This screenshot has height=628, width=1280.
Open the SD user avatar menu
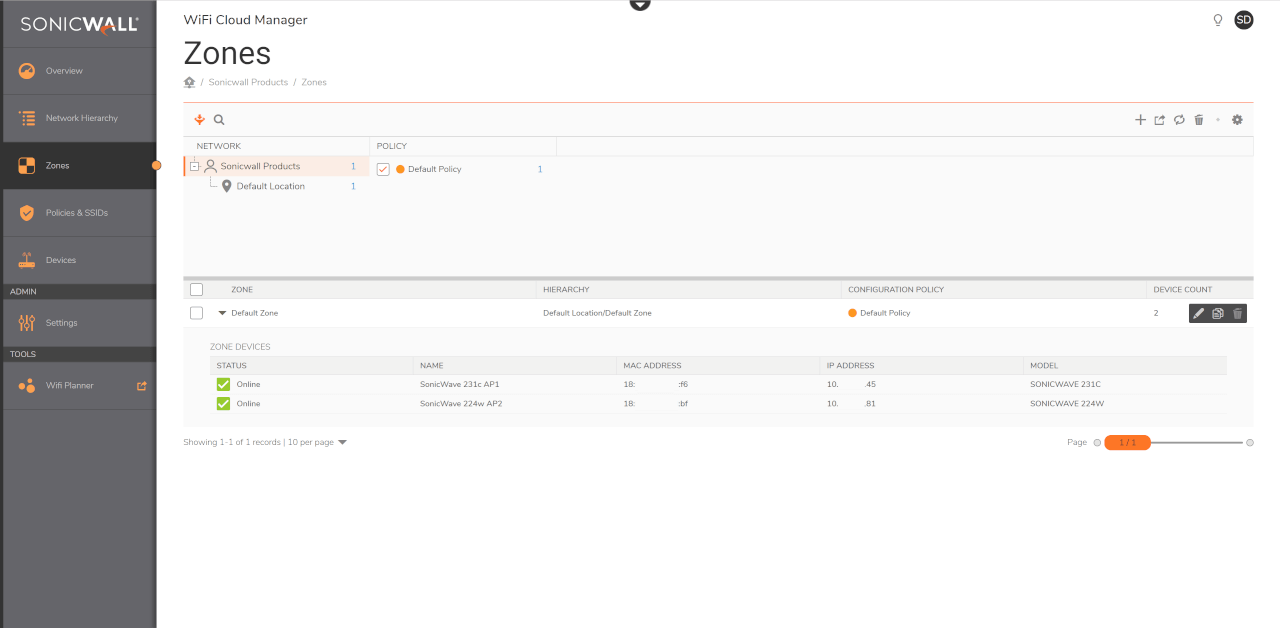(x=1243, y=20)
